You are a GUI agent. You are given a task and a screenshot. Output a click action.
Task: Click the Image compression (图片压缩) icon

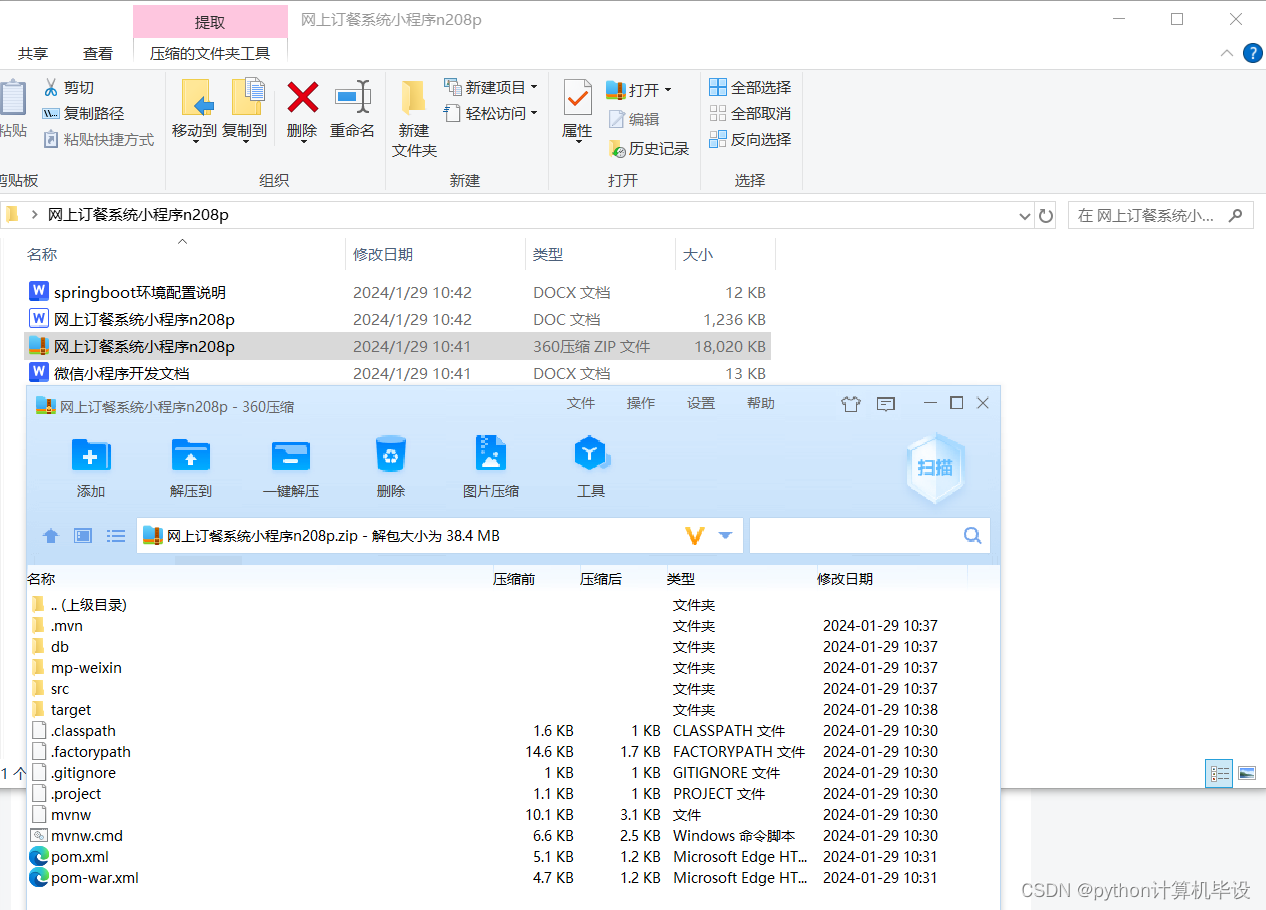pos(491,454)
